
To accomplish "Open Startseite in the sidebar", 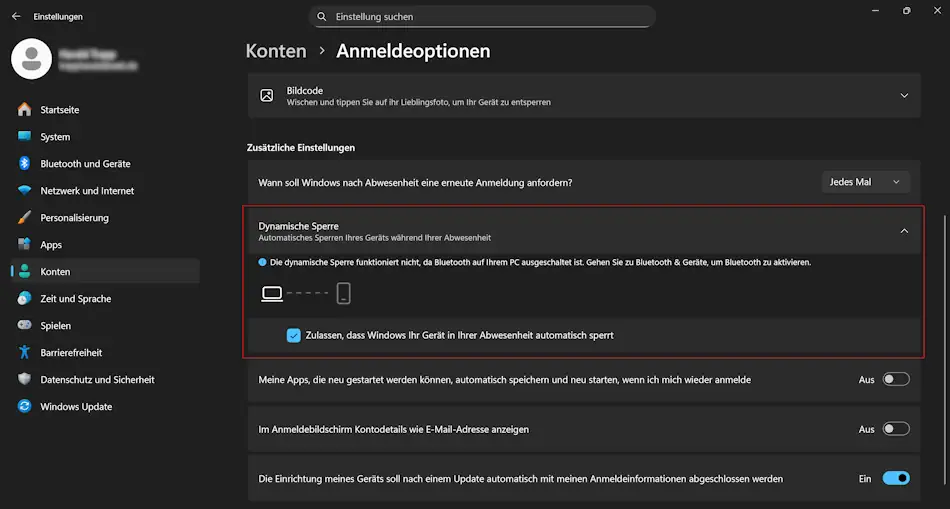I will (105, 110).
